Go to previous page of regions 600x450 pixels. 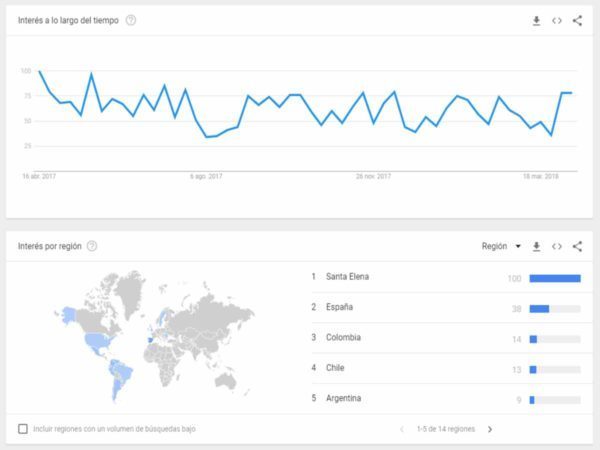402,429
